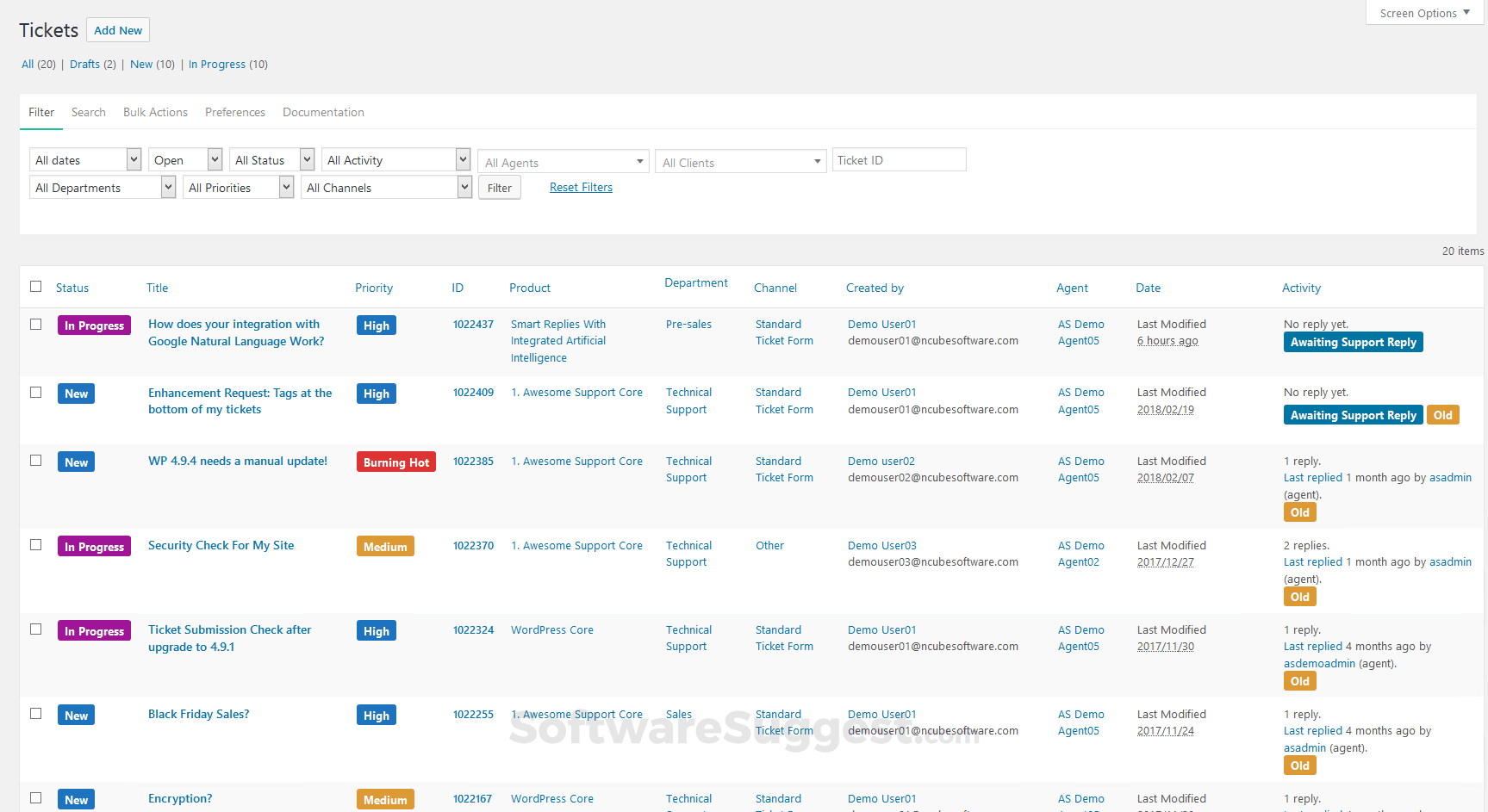Click the Old tag beside Awaiting Support Reply
The image size is (1488, 812).
pyautogui.click(x=1442, y=415)
